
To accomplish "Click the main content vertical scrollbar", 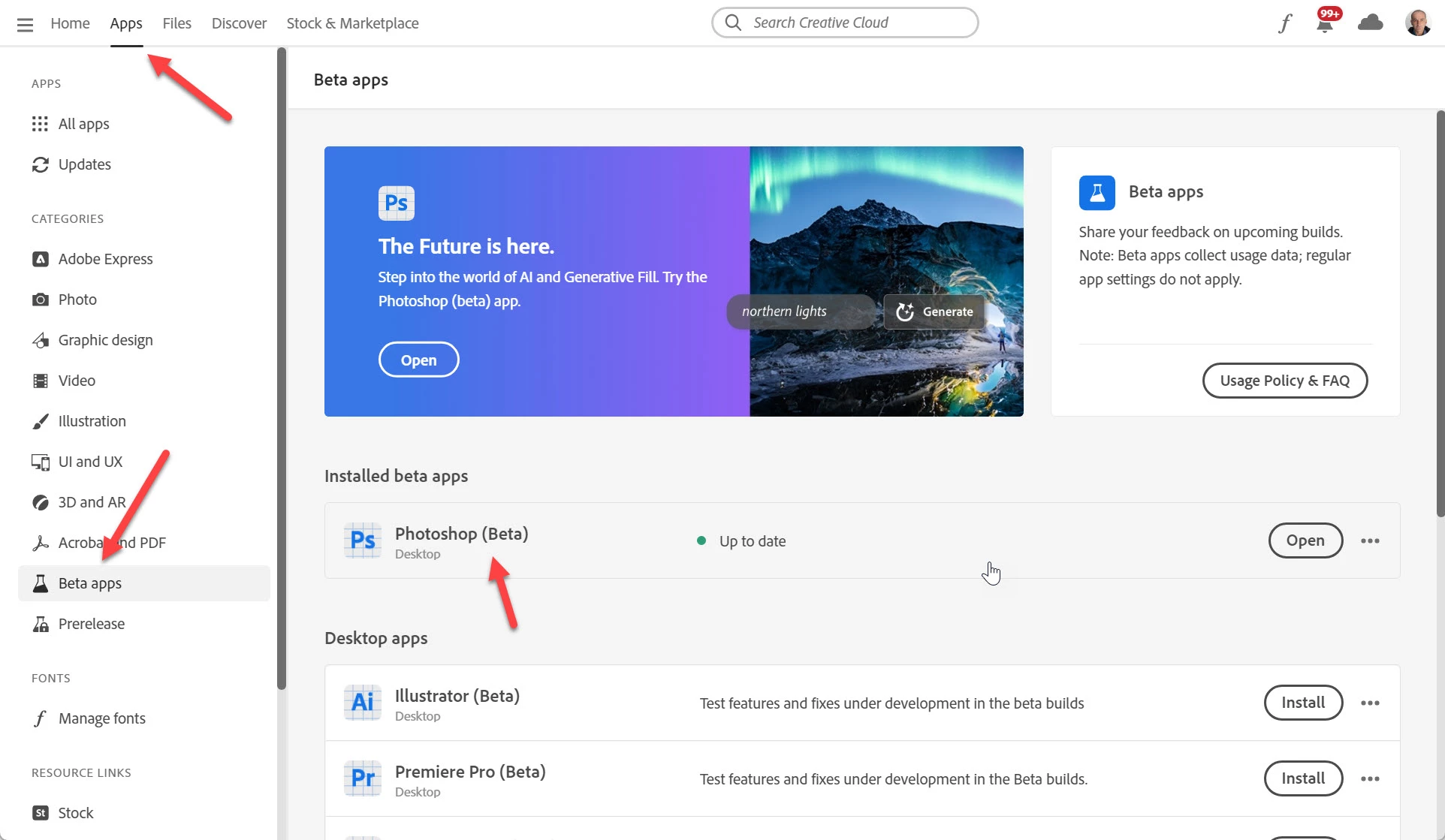I will [1440, 315].
